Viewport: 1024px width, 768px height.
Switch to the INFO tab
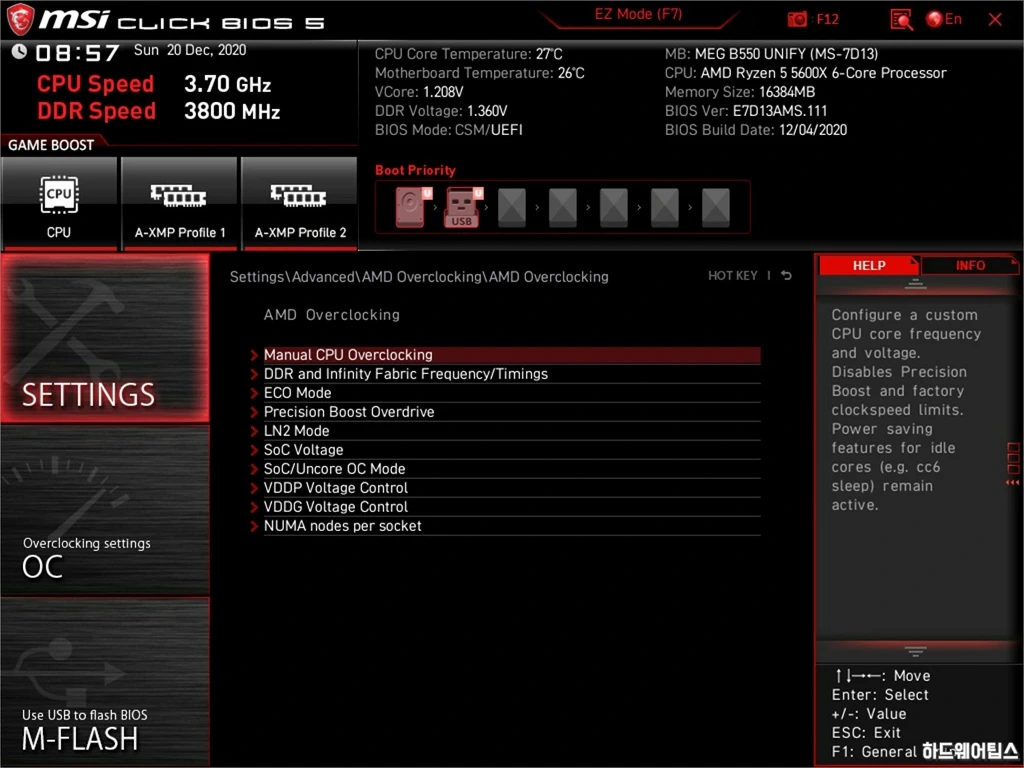(x=969, y=266)
